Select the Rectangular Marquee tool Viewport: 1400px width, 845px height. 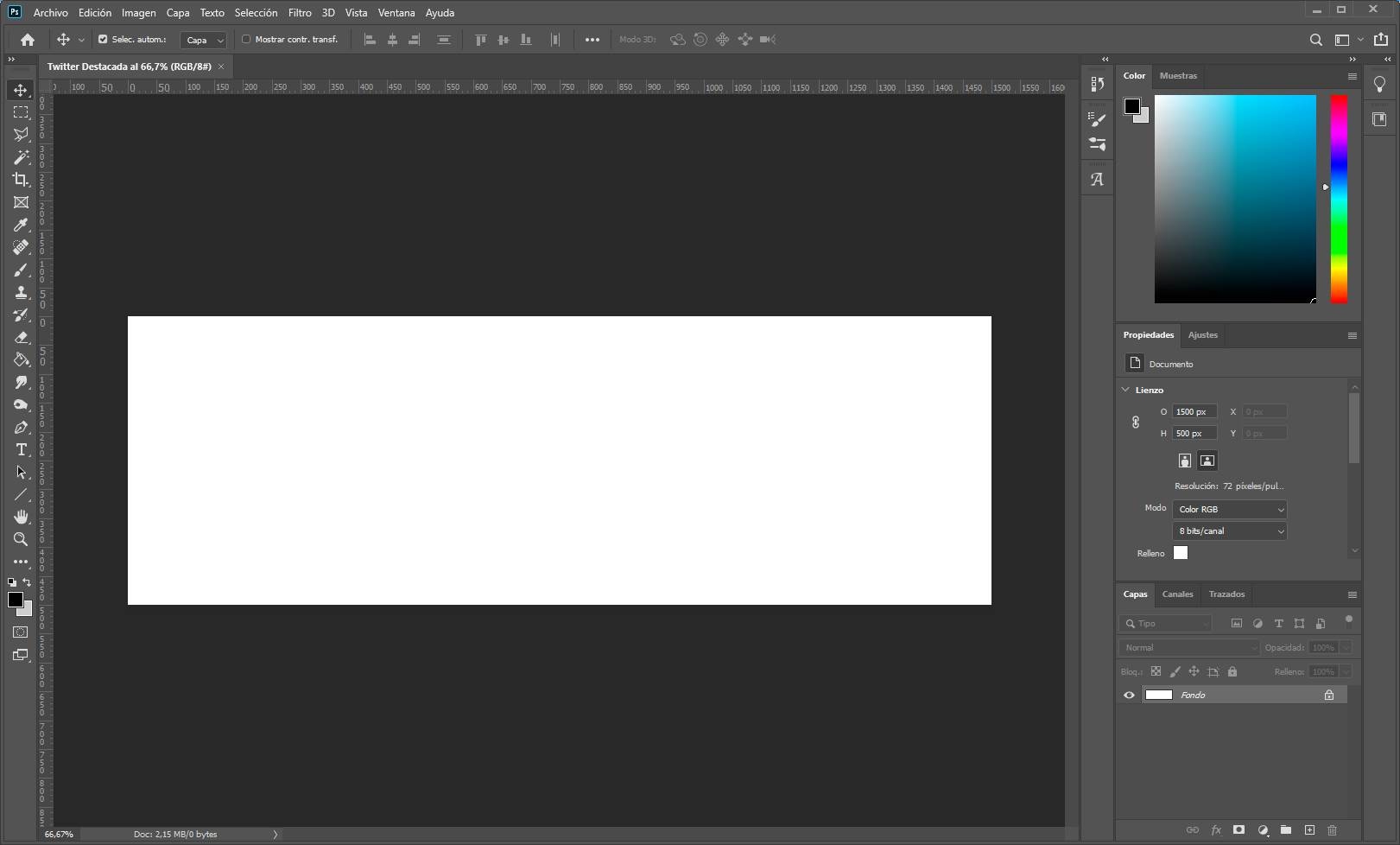(21, 112)
